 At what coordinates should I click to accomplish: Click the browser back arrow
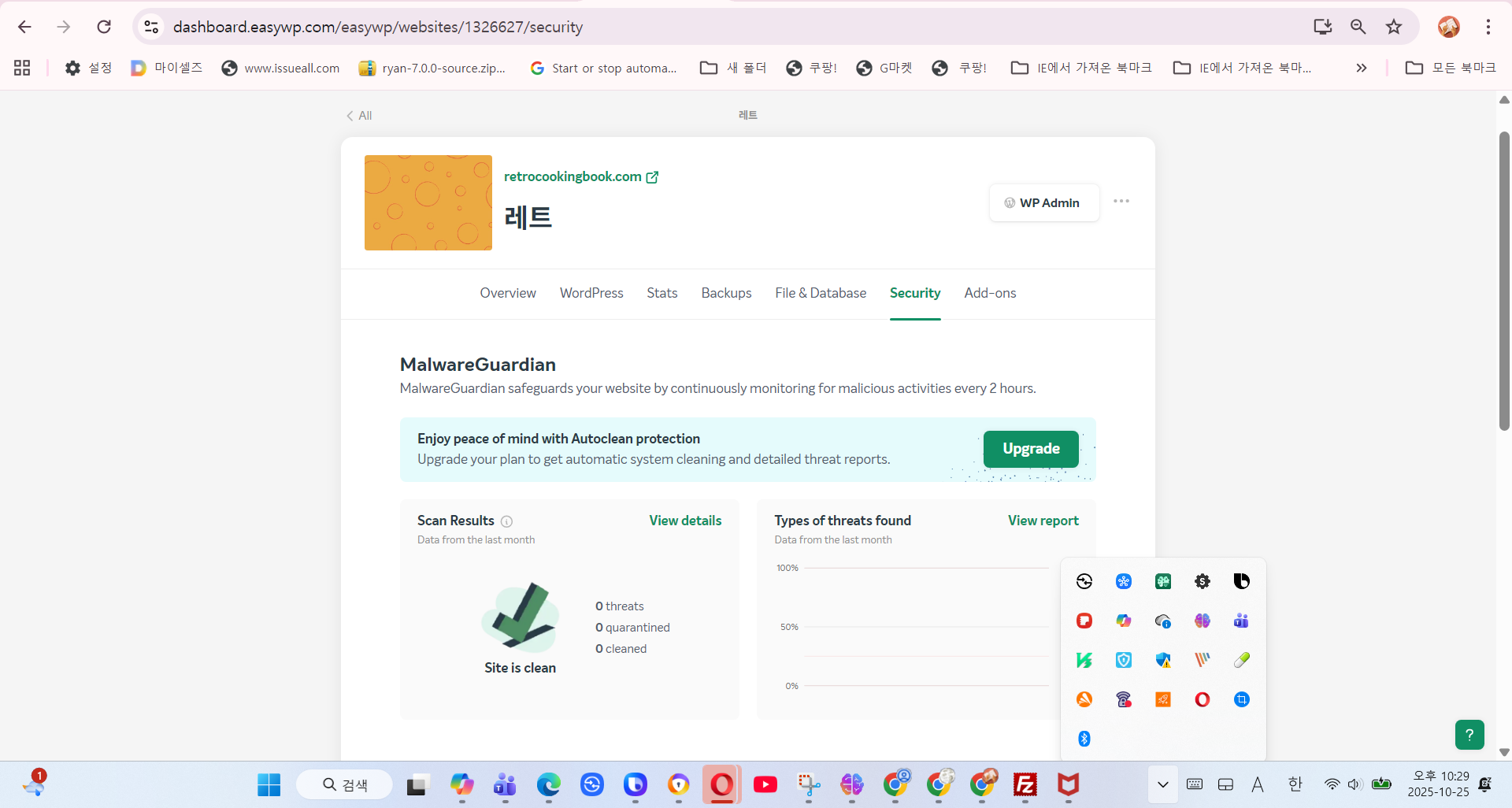(25, 27)
